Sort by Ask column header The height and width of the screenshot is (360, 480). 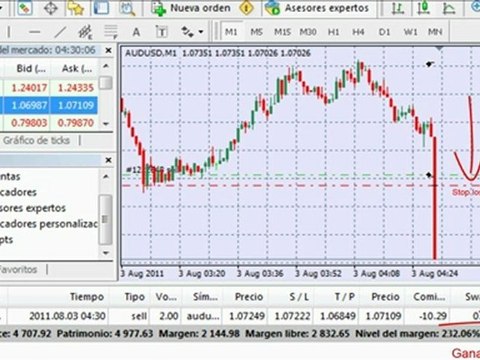click(77, 69)
